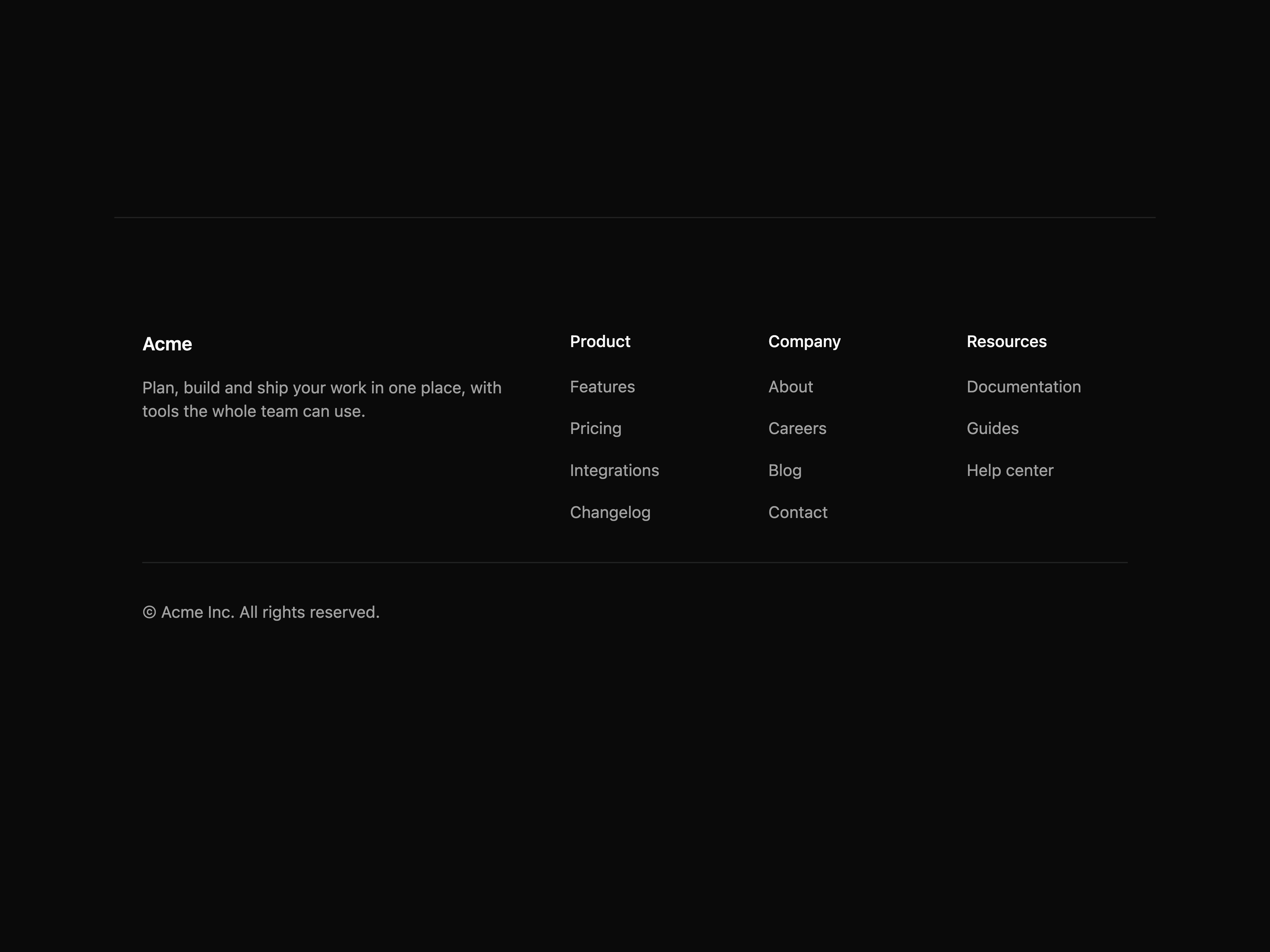Click the Acme brand name
This screenshot has width=1270, height=952.
pyautogui.click(x=167, y=344)
